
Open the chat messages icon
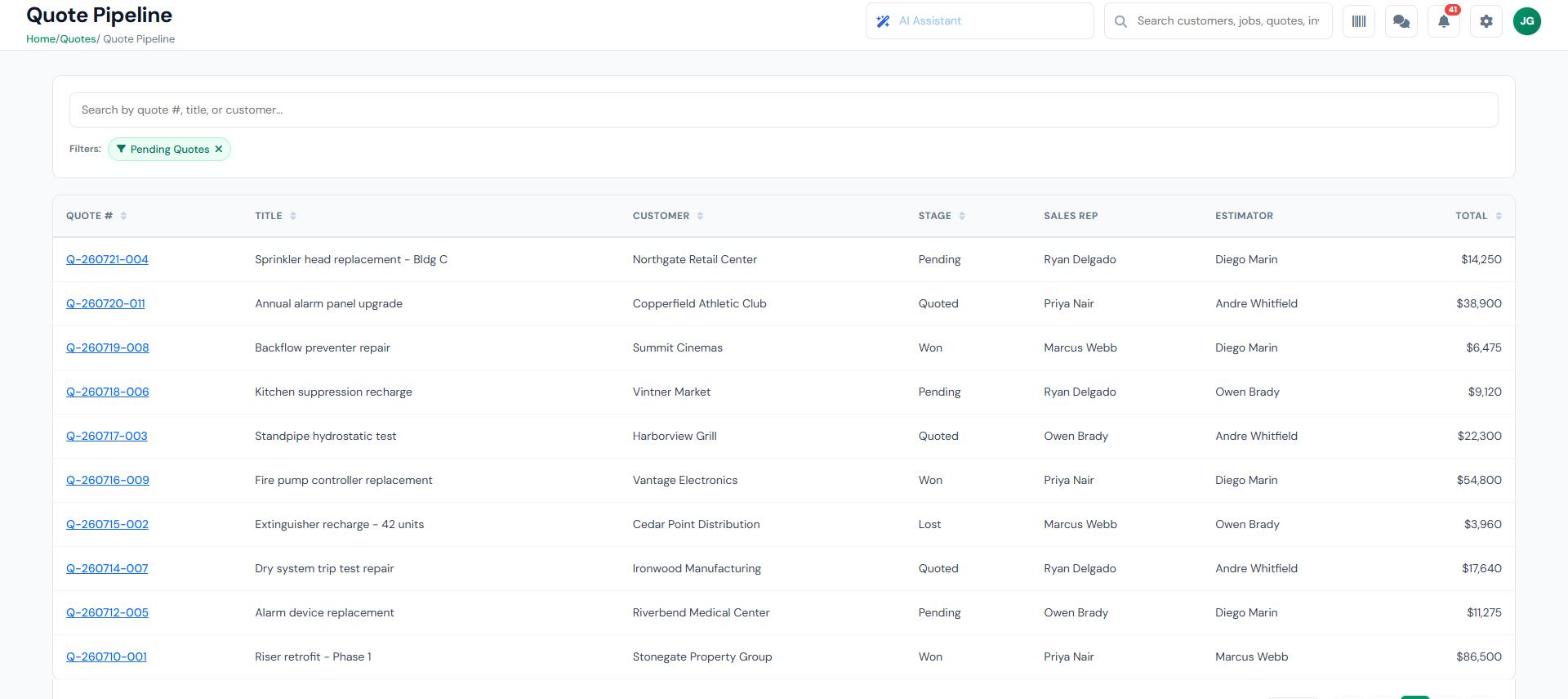point(1401,21)
